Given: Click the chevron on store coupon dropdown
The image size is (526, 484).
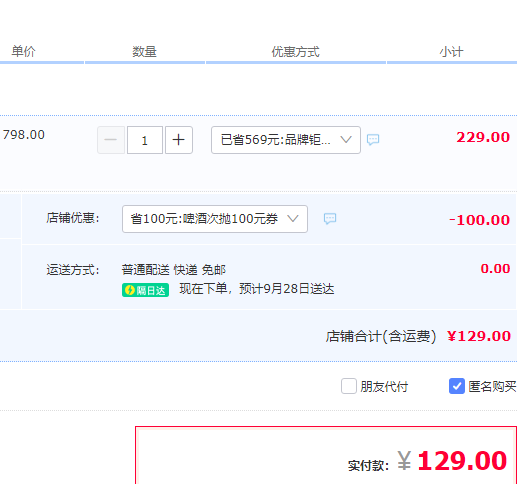Looking at the screenshot, I should (x=293, y=219).
